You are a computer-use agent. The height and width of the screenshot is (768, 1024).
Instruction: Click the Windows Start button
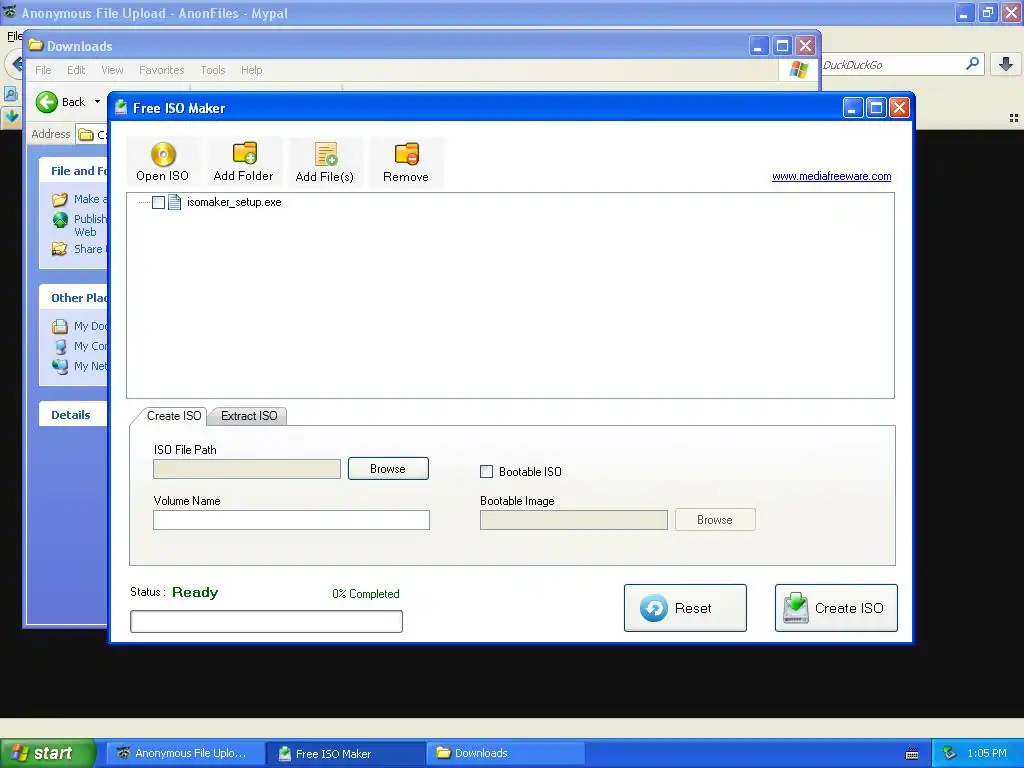[48, 753]
